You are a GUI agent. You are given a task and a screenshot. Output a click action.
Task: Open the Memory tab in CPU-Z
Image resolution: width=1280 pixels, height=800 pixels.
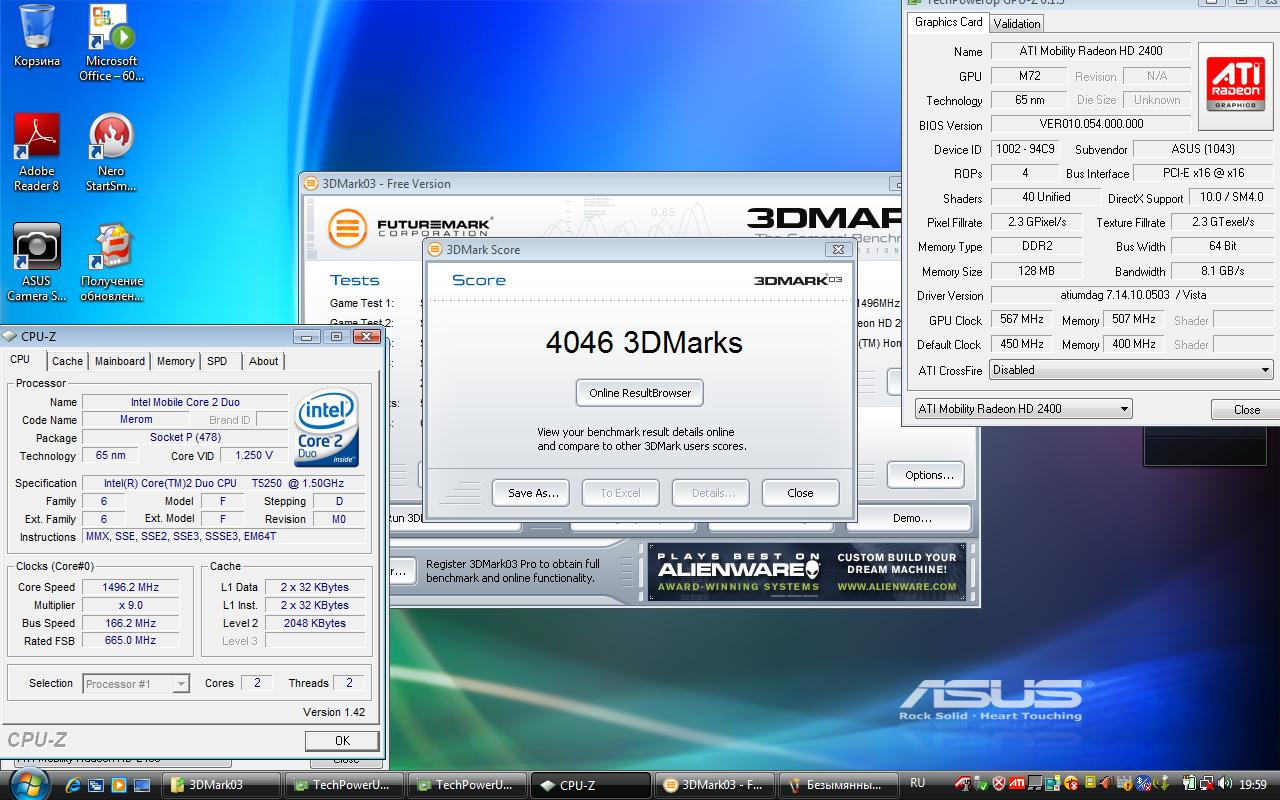pos(175,361)
